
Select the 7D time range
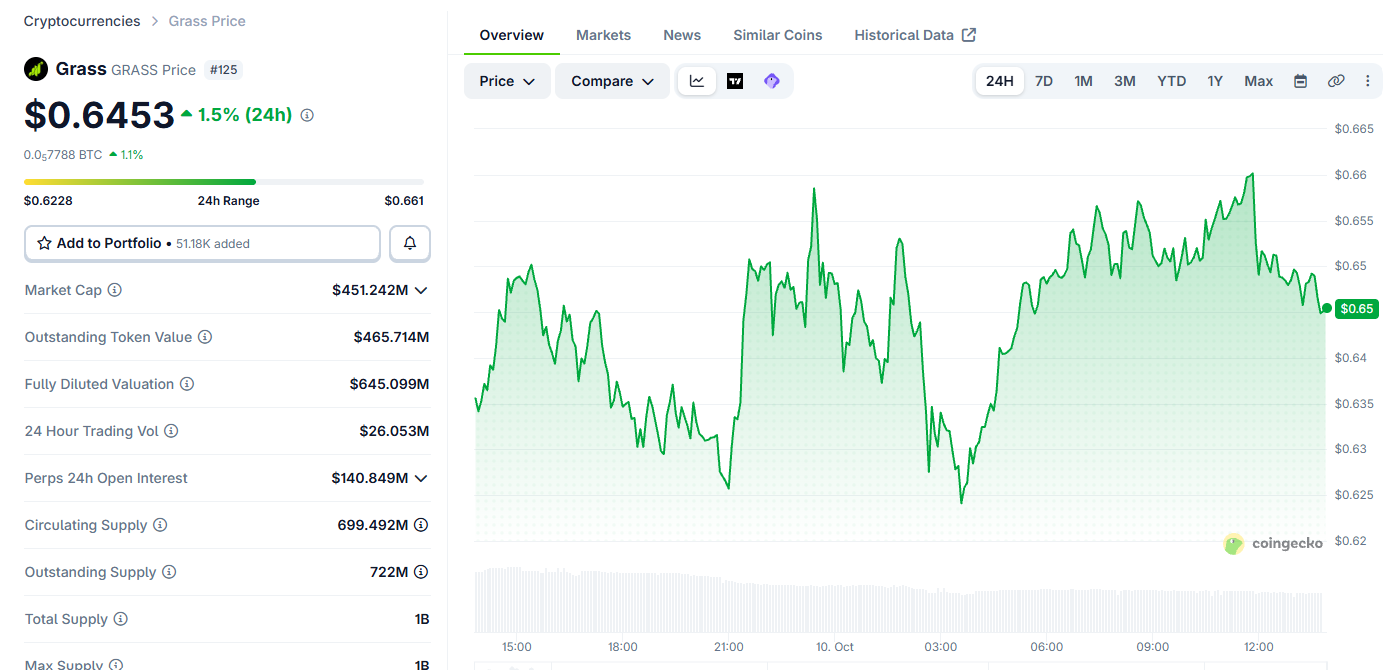(x=1044, y=81)
